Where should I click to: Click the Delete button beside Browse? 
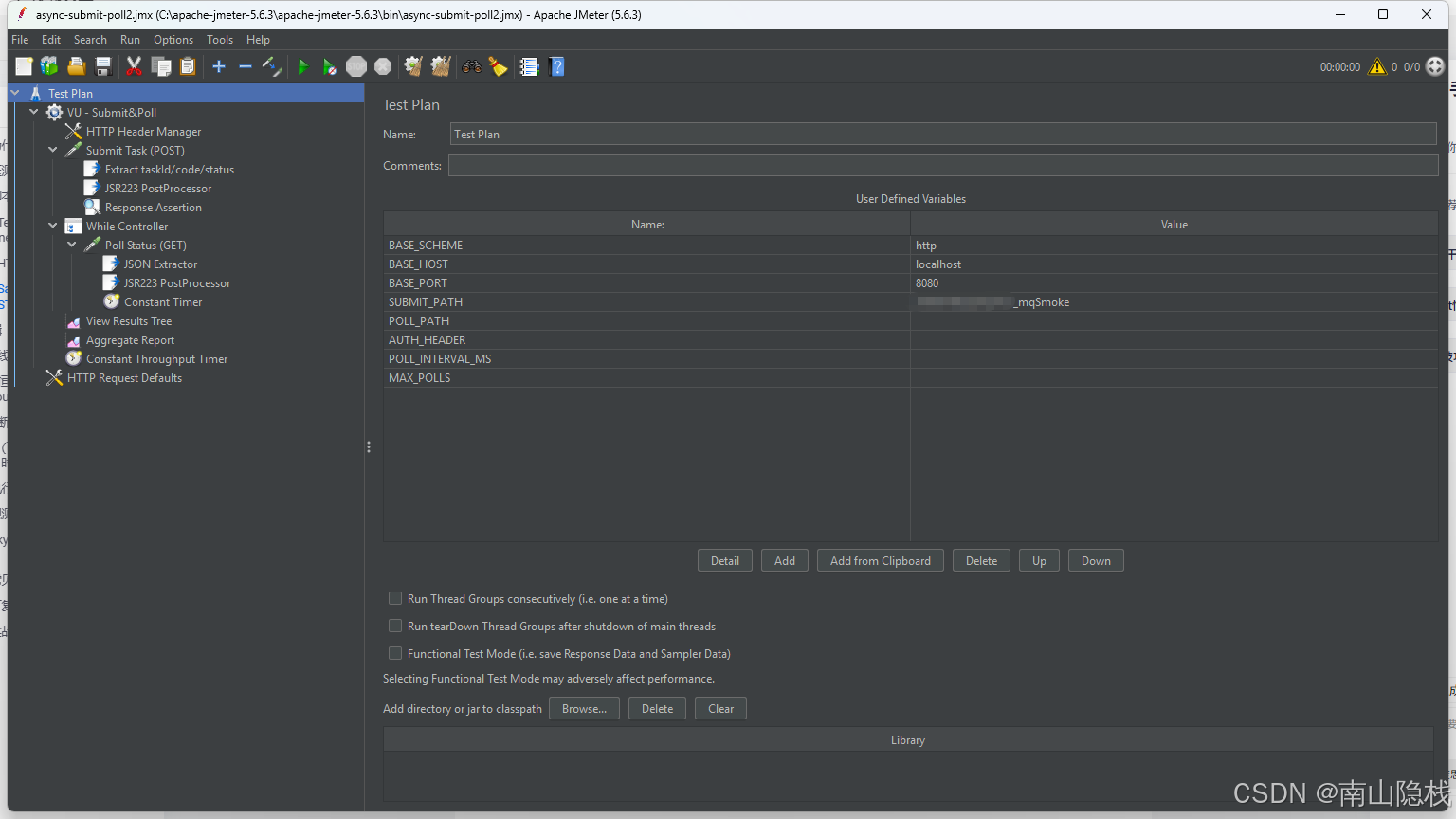(x=657, y=708)
